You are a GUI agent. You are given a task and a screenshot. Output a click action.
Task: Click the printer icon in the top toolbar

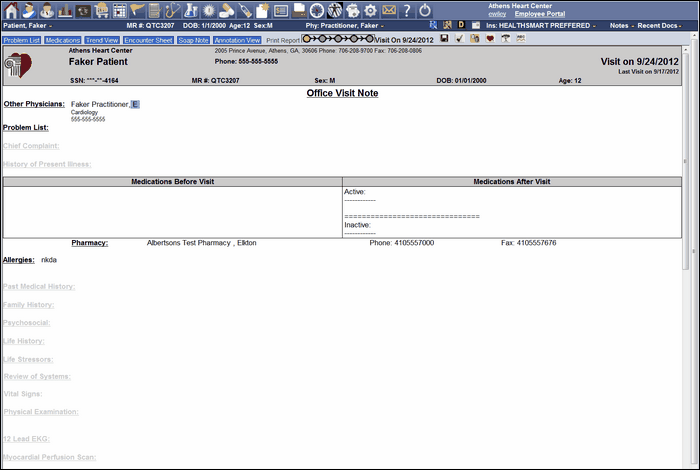[299, 10]
